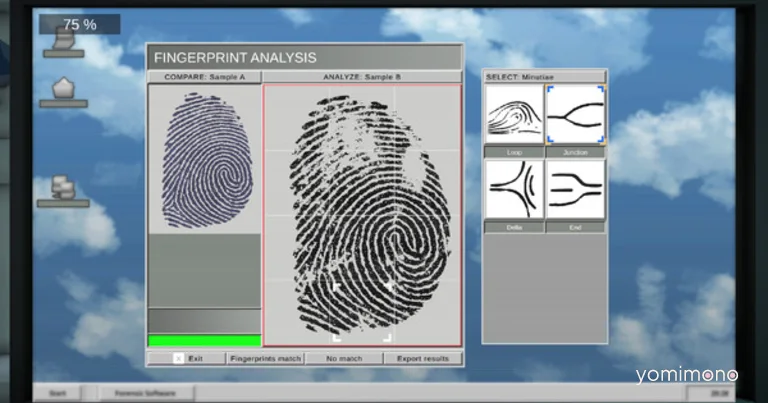Select the Delta minutiae pattern image
Screen dimensions: 768x403
tap(514, 190)
